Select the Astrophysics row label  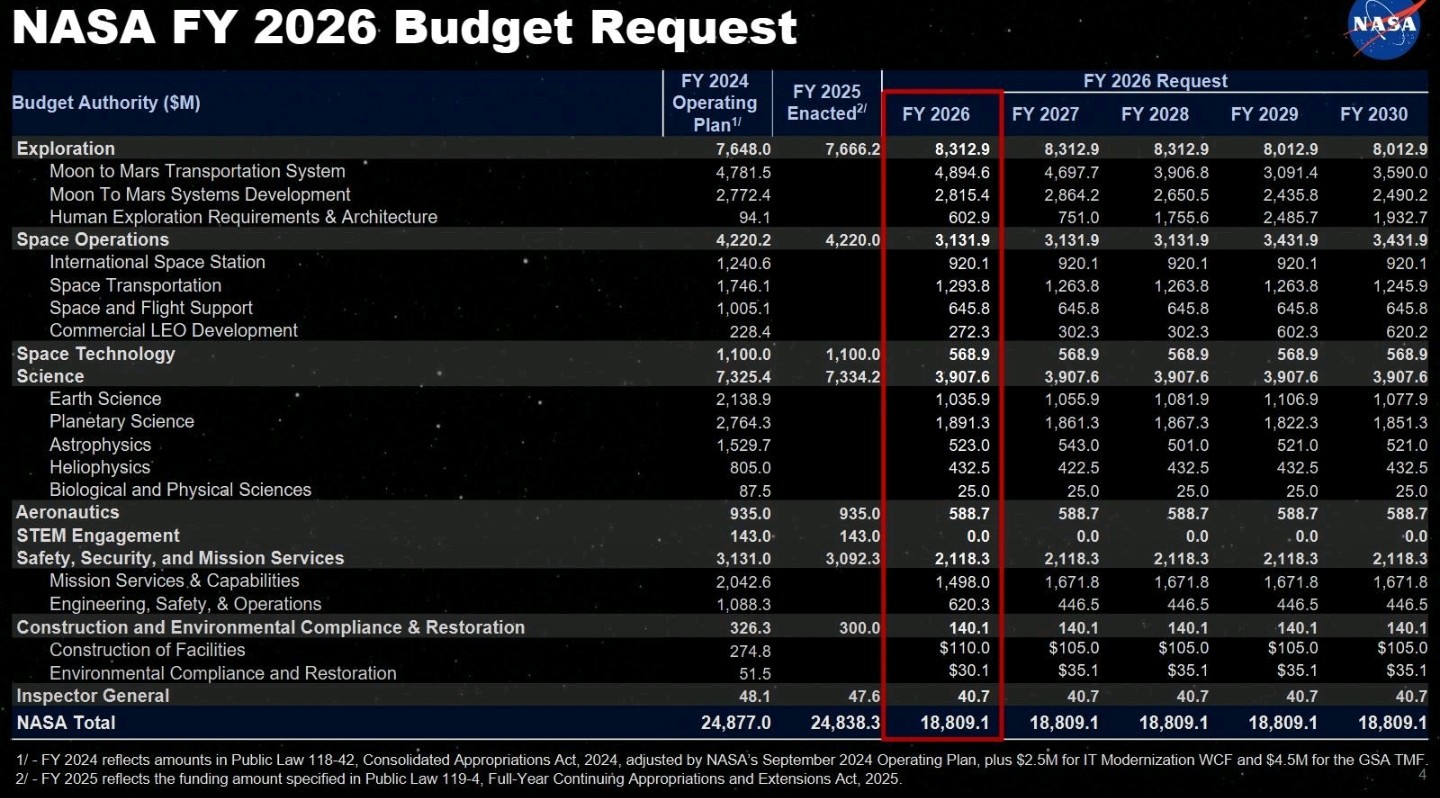tap(100, 444)
